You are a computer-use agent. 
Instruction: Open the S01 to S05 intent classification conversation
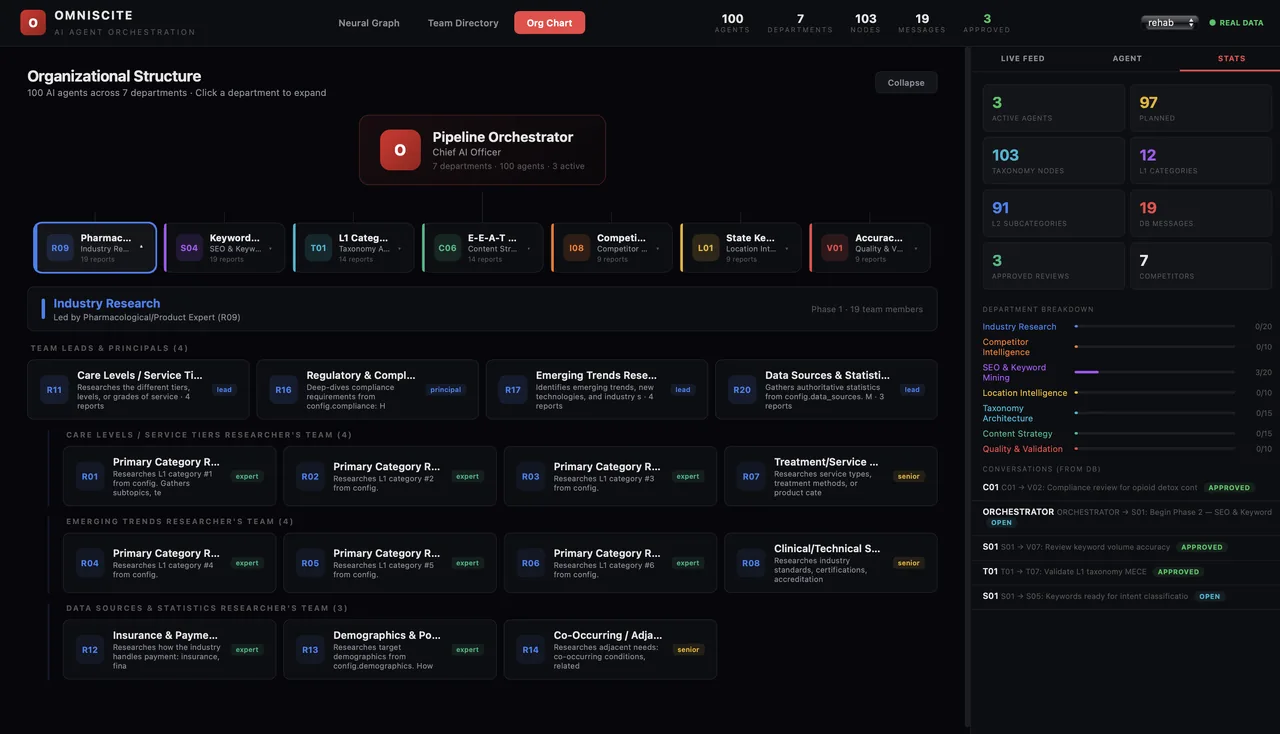(x=1125, y=596)
